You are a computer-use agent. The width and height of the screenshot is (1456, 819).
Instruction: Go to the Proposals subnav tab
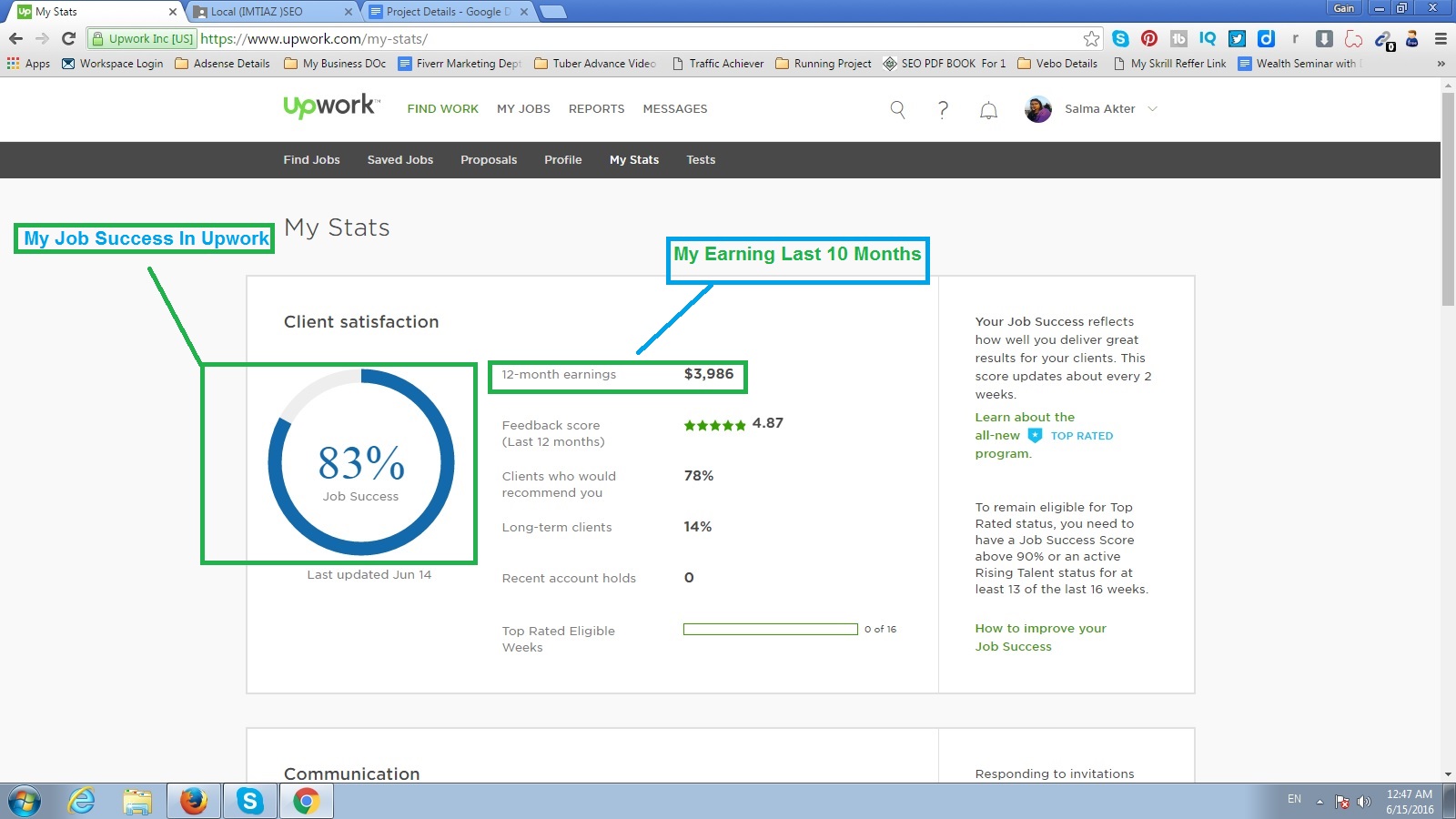pos(488,160)
